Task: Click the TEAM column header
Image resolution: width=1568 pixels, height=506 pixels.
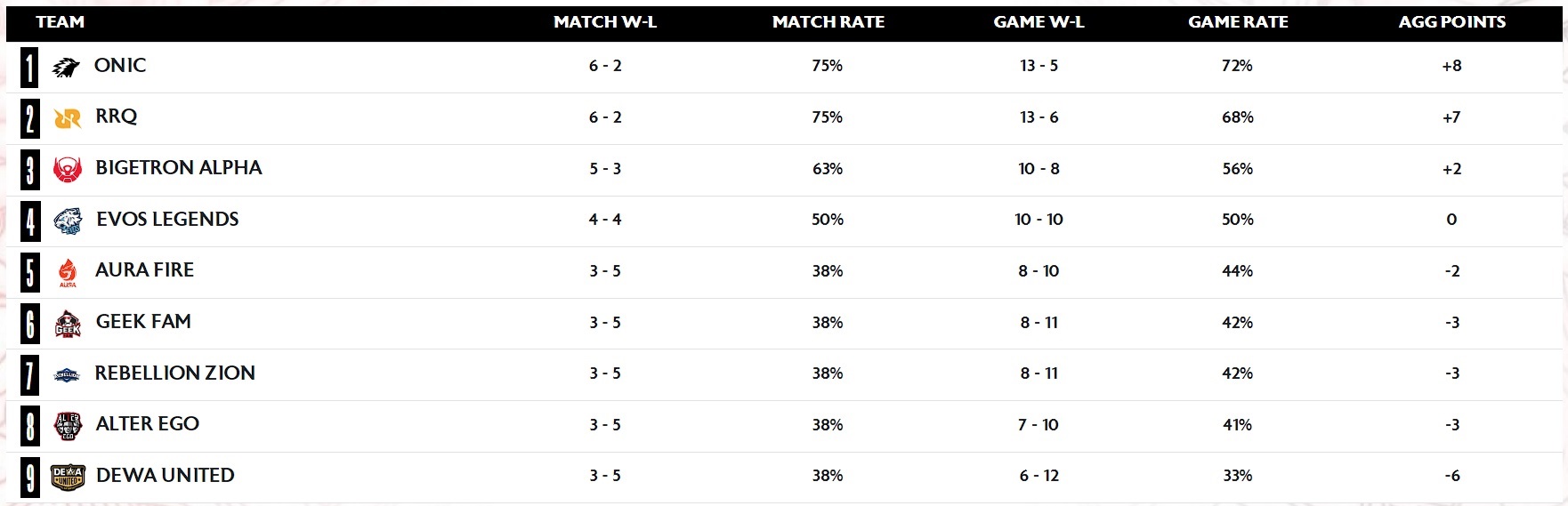Action: (x=61, y=22)
